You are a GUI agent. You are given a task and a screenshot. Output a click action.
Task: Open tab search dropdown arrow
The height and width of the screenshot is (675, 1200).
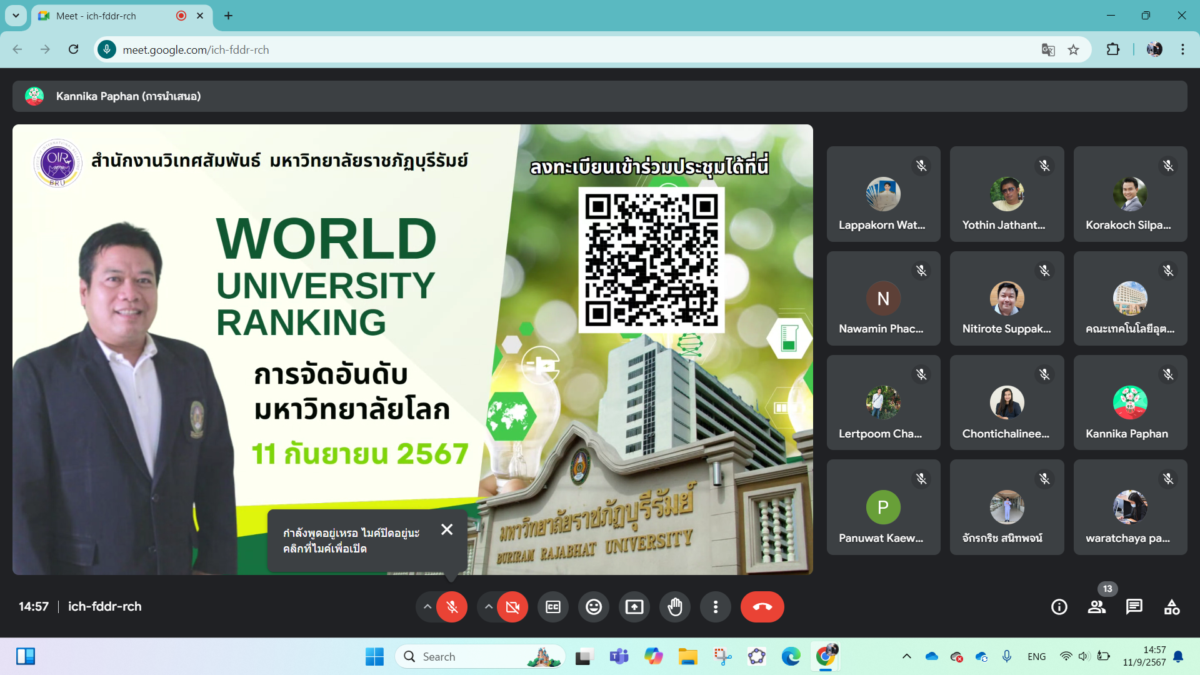click(16, 15)
